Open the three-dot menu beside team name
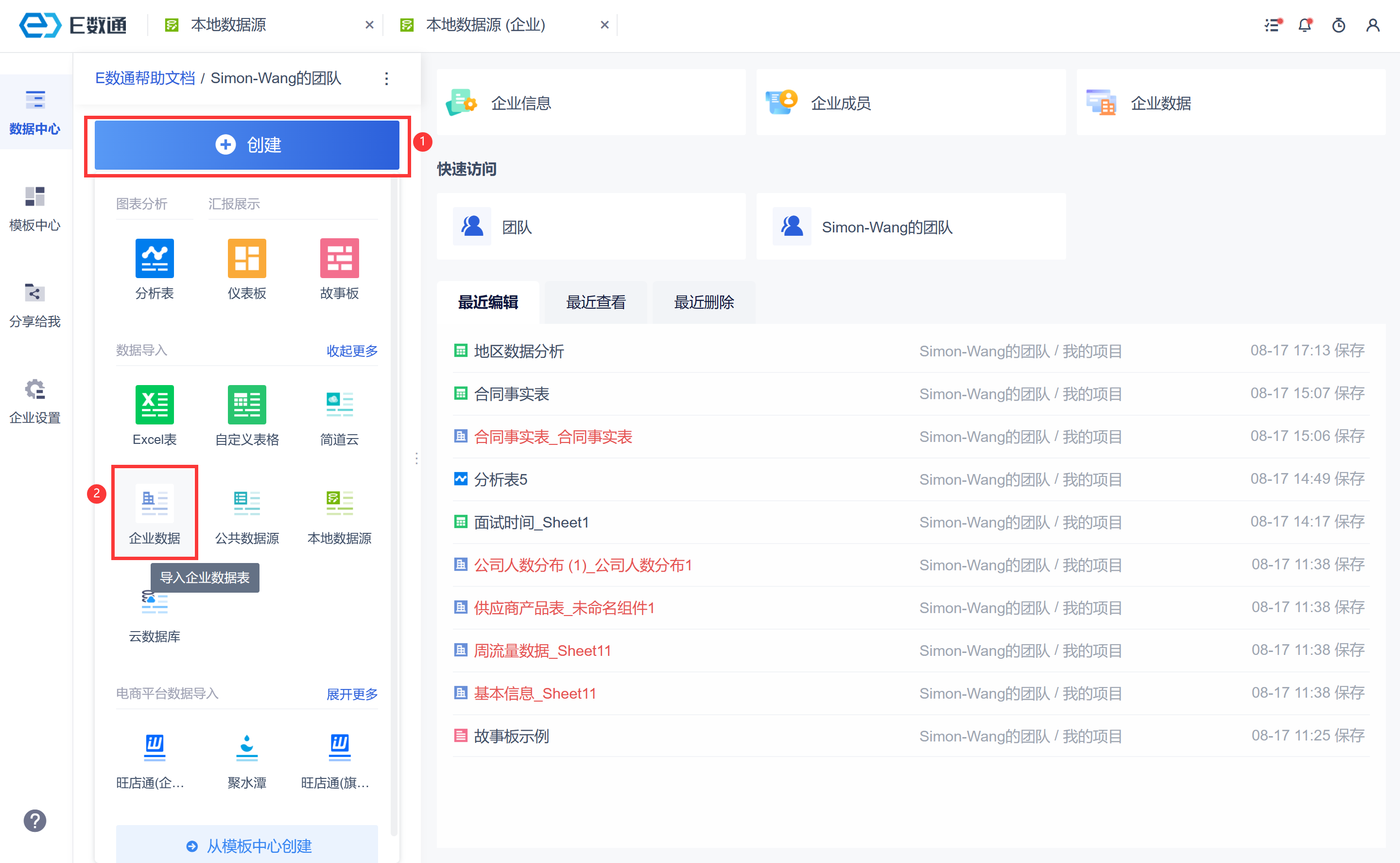This screenshot has height=863, width=1400. pos(386,79)
